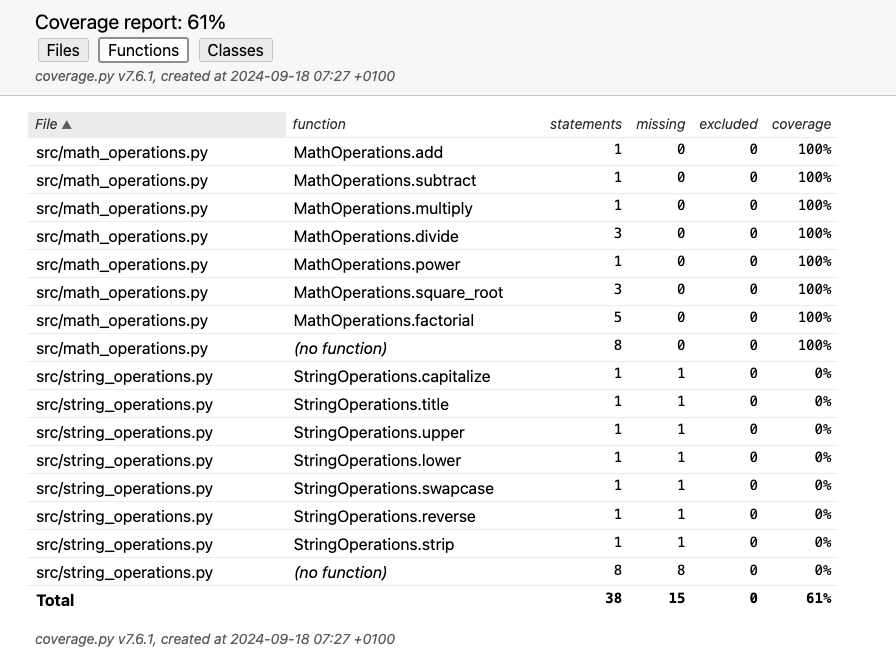Click MathOperations.factorial function entry

tap(383, 321)
